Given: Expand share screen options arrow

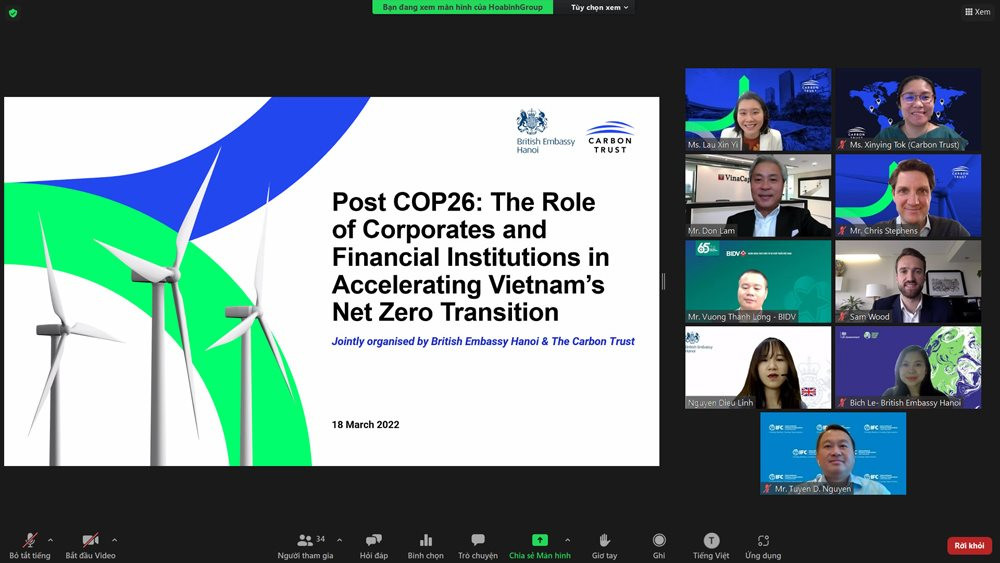Looking at the screenshot, I should [x=568, y=540].
